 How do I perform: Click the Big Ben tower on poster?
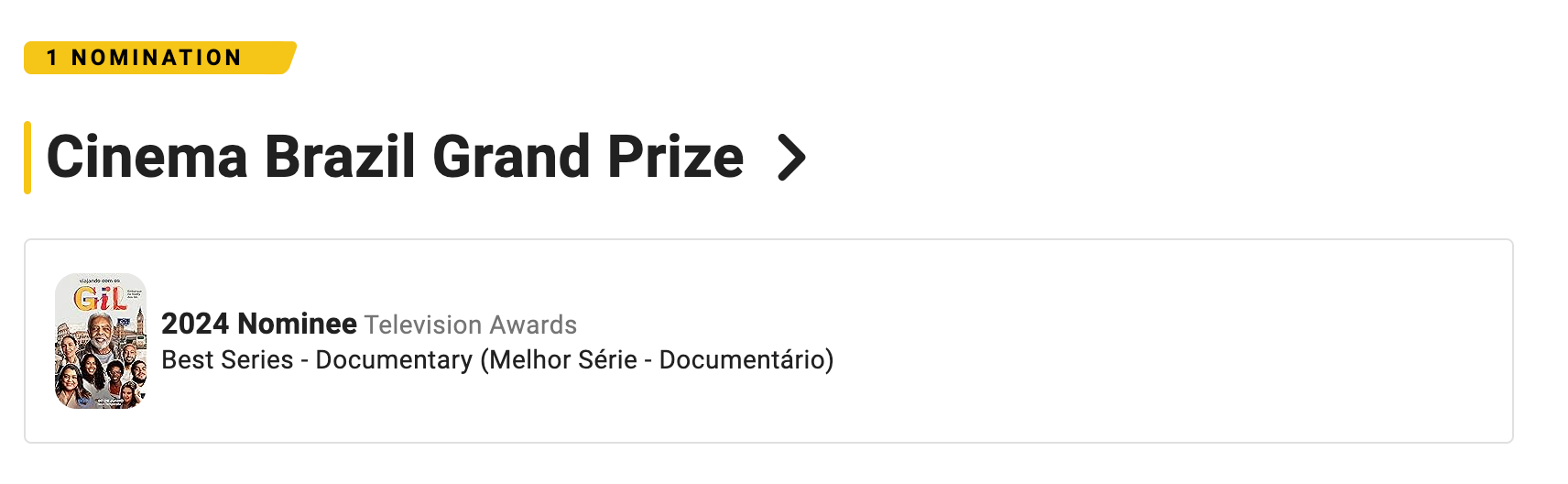pos(139,322)
